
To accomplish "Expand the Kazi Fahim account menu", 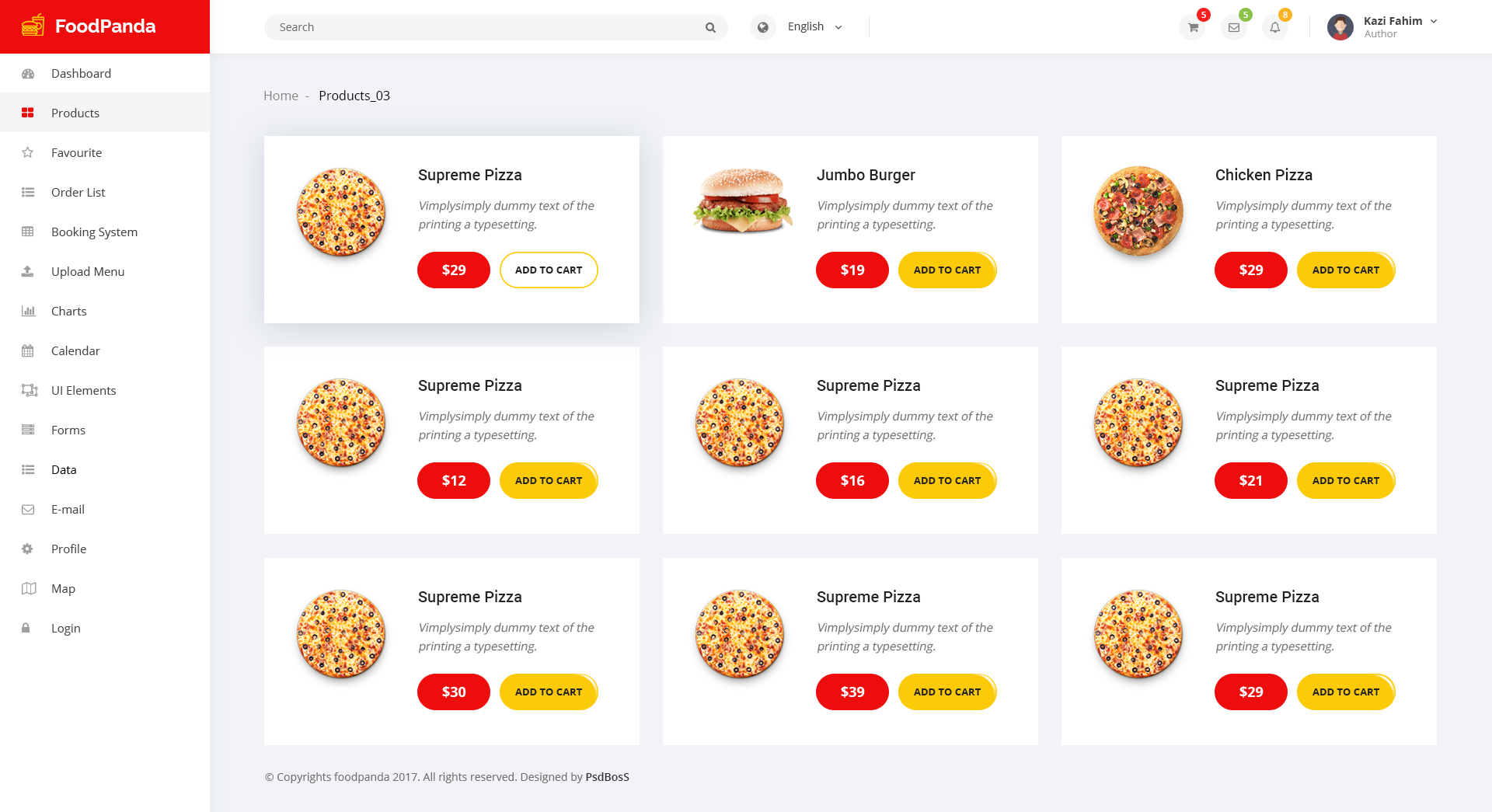I will 1397,21.
